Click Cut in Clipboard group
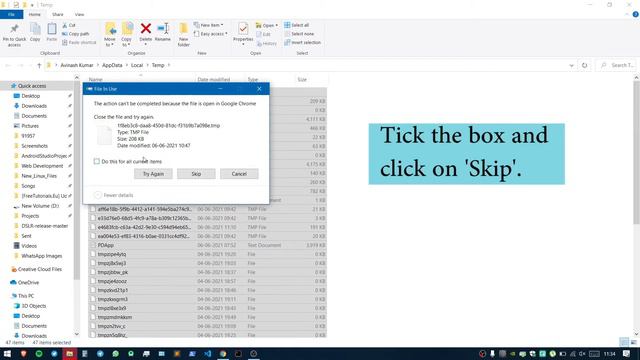The image size is (640, 360). coord(69,25)
